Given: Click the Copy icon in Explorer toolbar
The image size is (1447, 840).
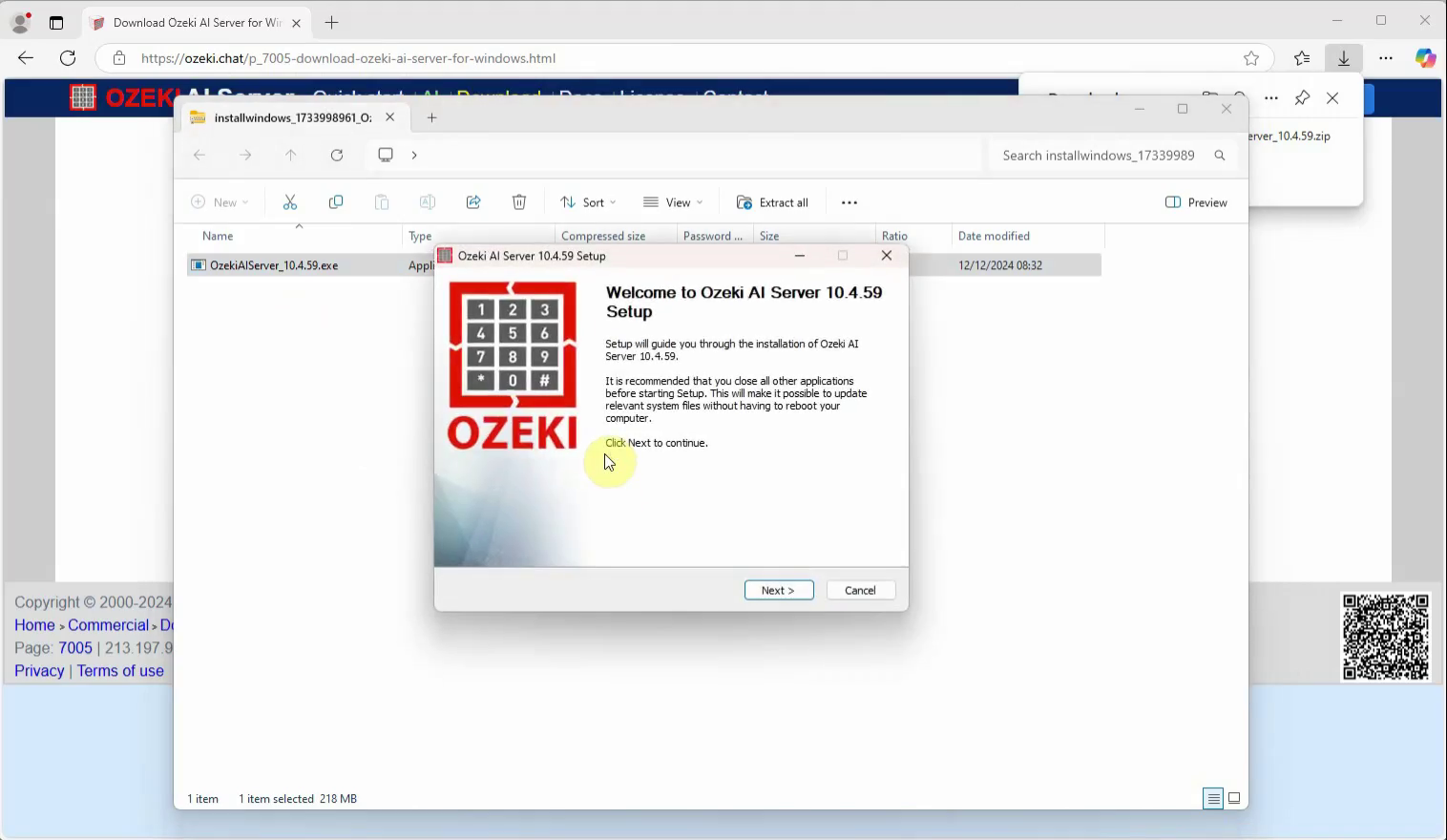Looking at the screenshot, I should coord(336,202).
